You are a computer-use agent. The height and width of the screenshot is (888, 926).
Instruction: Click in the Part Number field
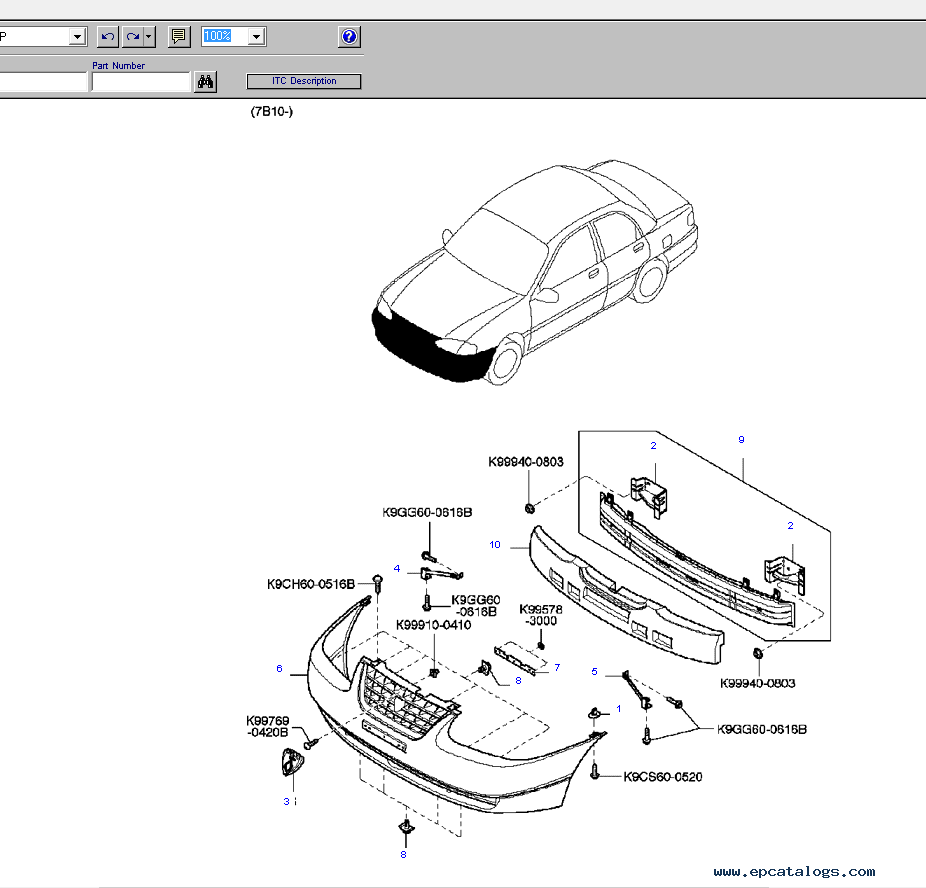(x=140, y=82)
